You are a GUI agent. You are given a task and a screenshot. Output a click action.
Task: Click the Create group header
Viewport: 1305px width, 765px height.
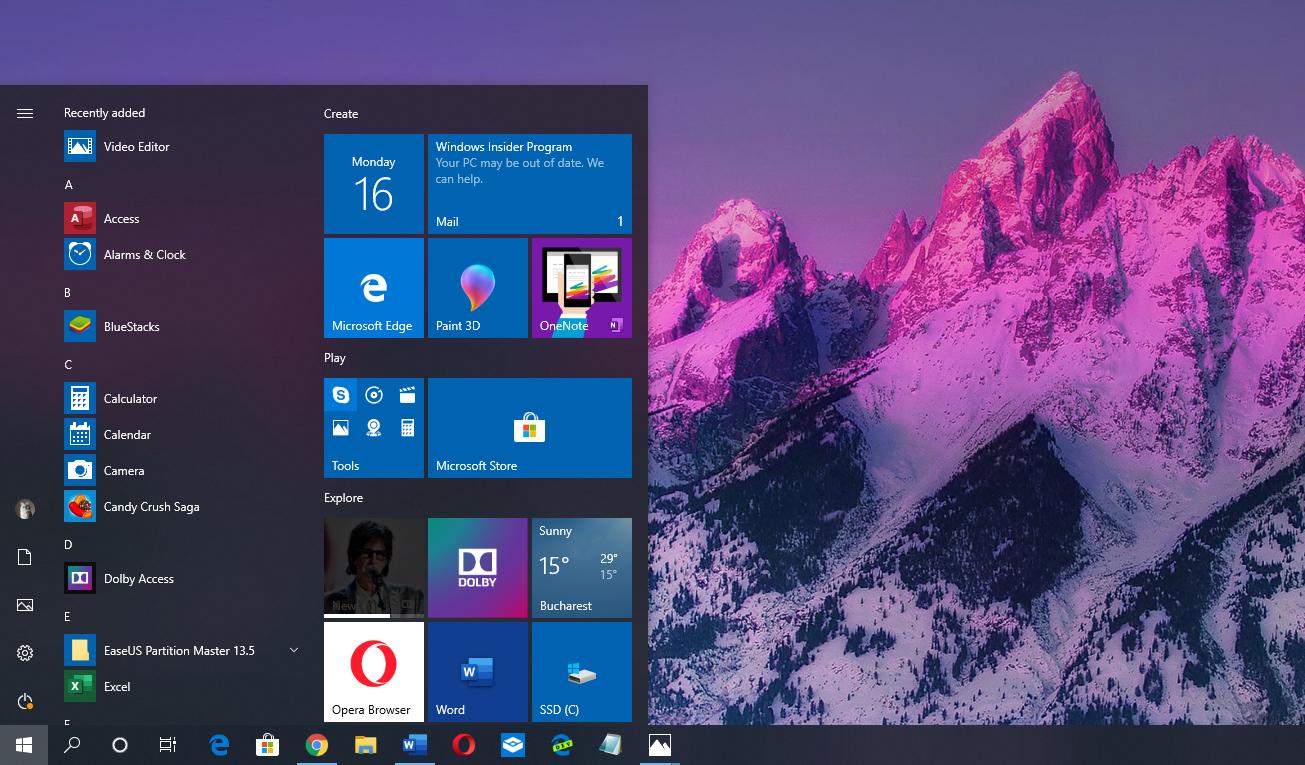341,114
